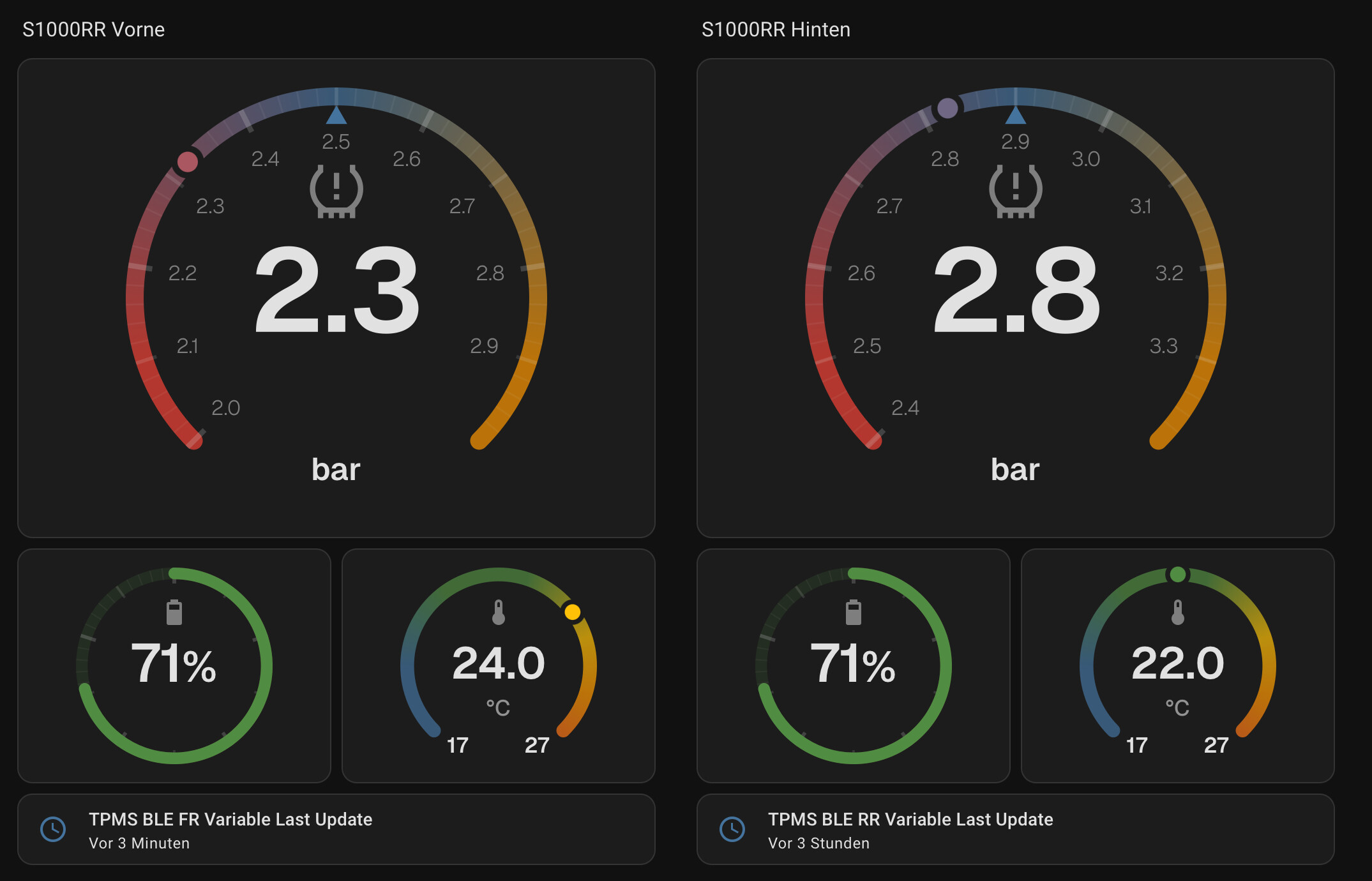The height and width of the screenshot is (881, 1372).
Task: Click the blue setpoint triangle at 2.5
Action: [336, 116]
